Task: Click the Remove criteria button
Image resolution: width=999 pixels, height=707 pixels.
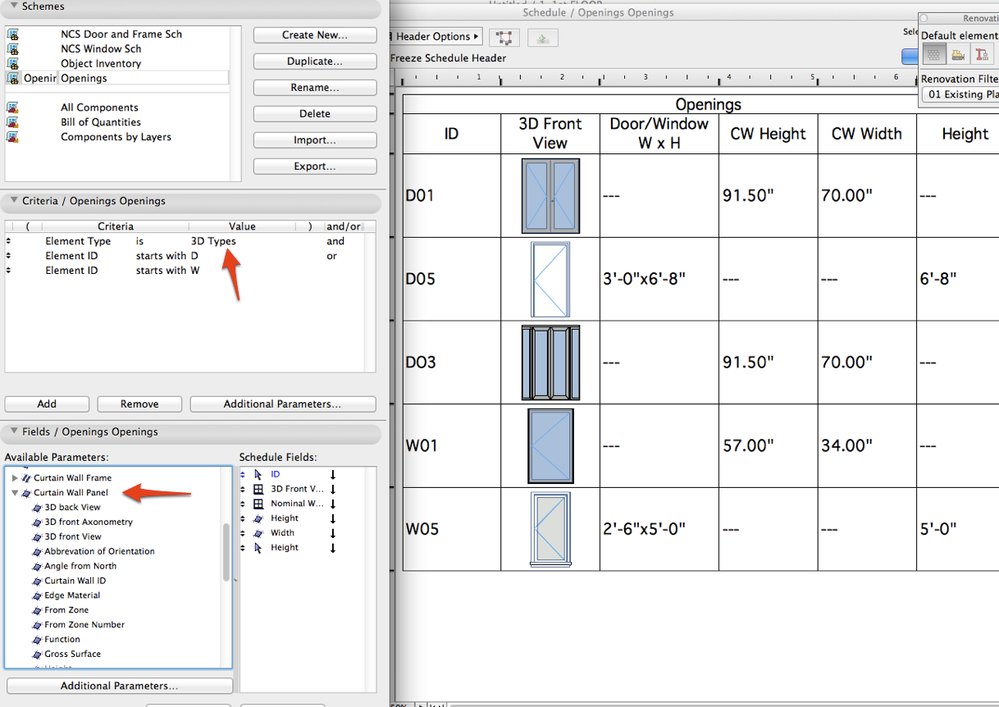Action: (140, 404)
